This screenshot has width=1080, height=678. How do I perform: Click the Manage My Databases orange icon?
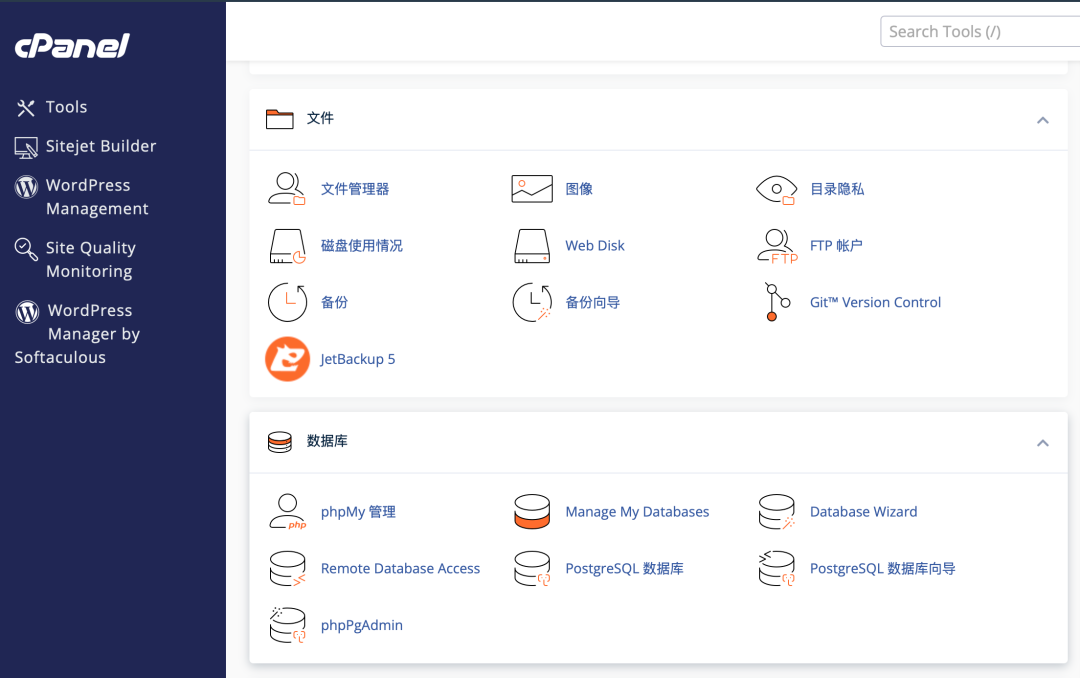point(532,512)
